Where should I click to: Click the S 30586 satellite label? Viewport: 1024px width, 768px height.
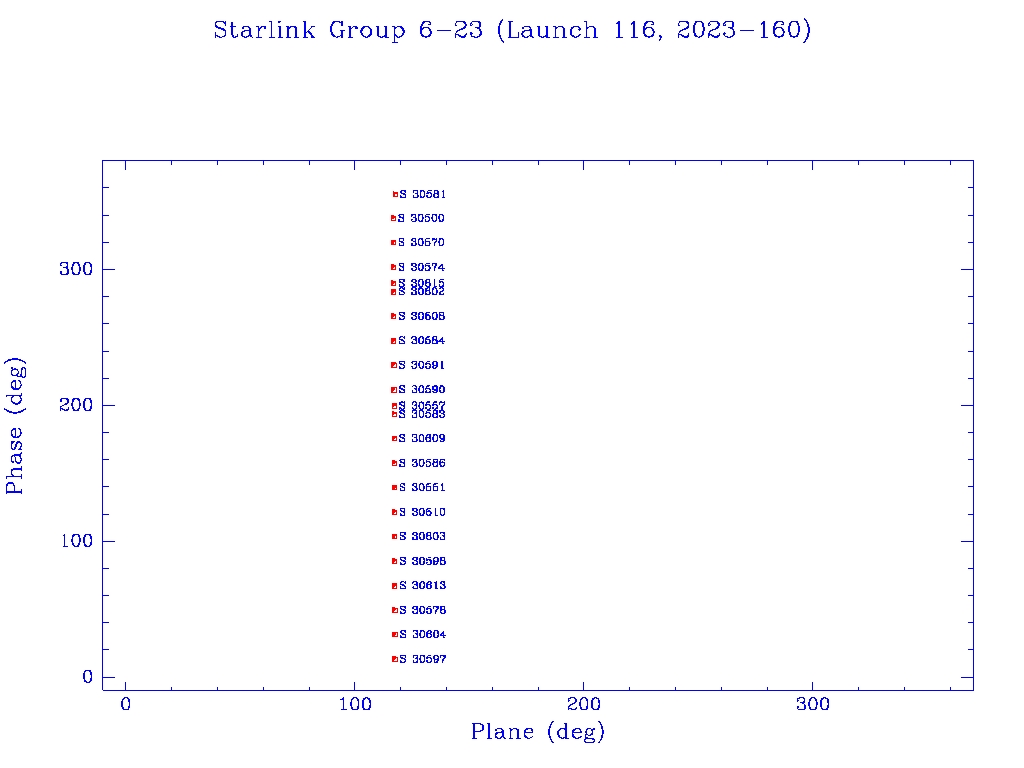(x=422, y=463)
